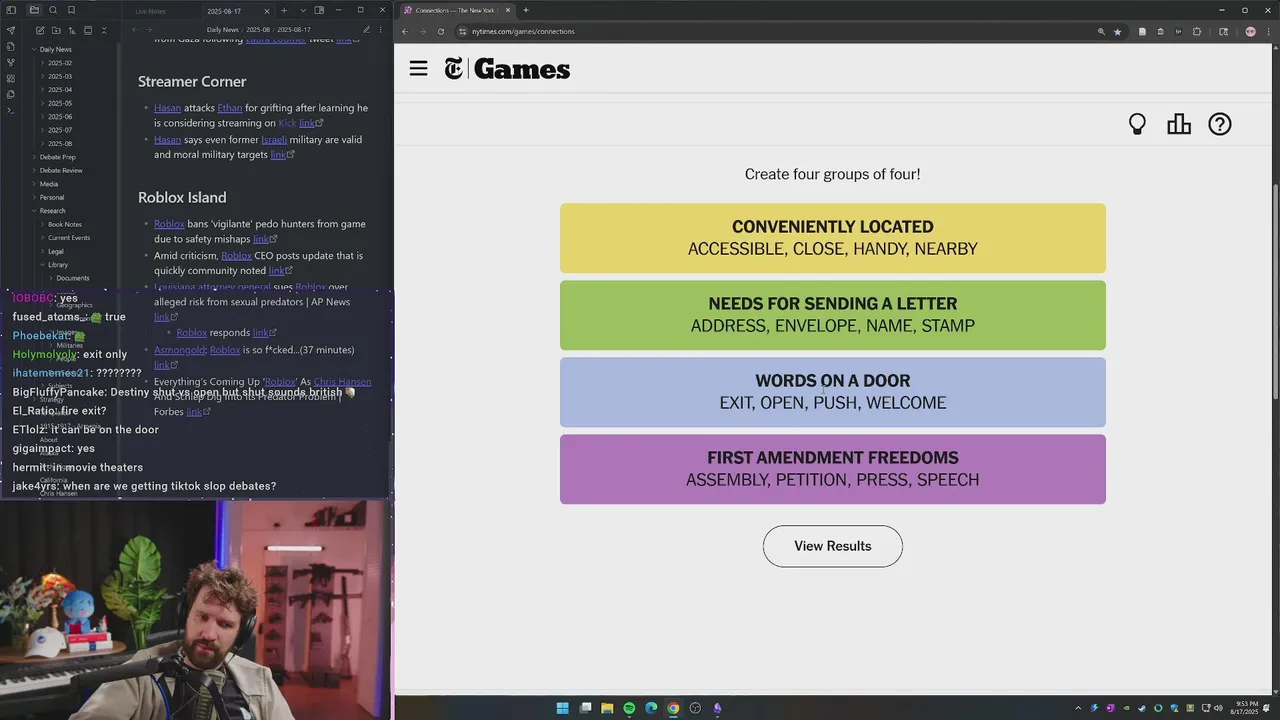Screen dimensions: 1280x720
Task: Open the Windows Start menu
Action: tap(562, 708)
